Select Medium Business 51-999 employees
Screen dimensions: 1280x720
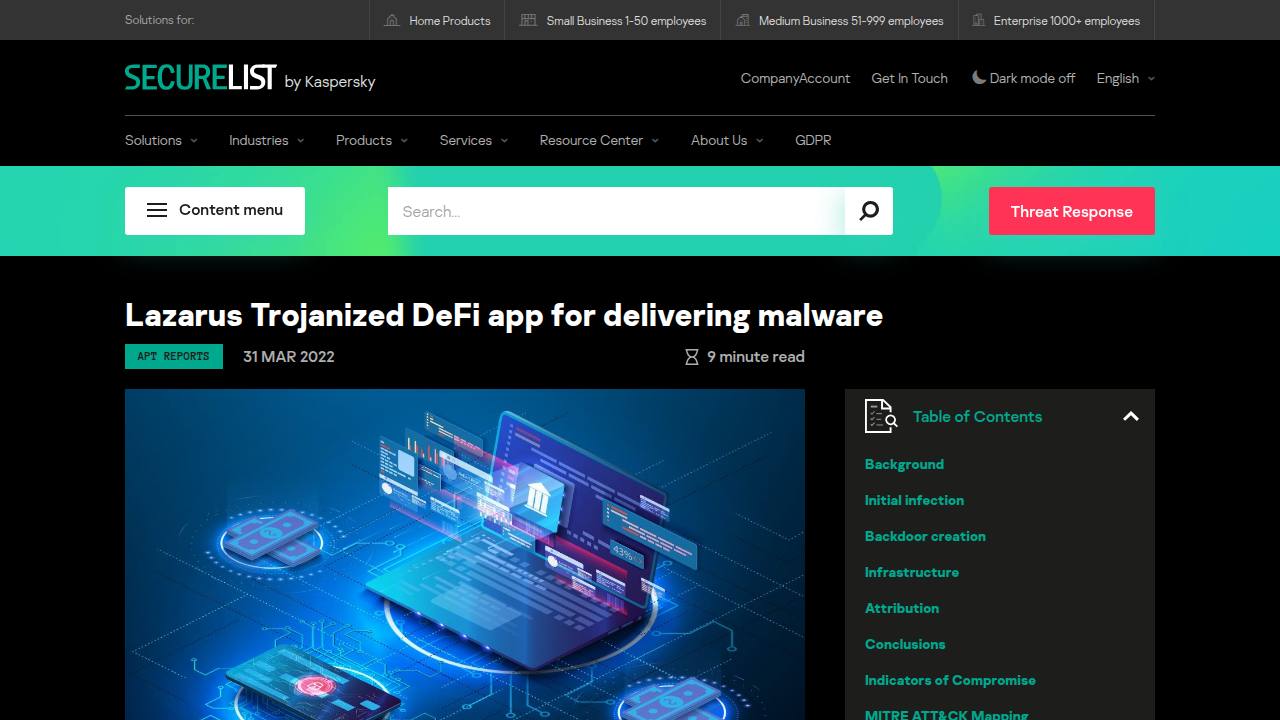[x=839, y=20]
